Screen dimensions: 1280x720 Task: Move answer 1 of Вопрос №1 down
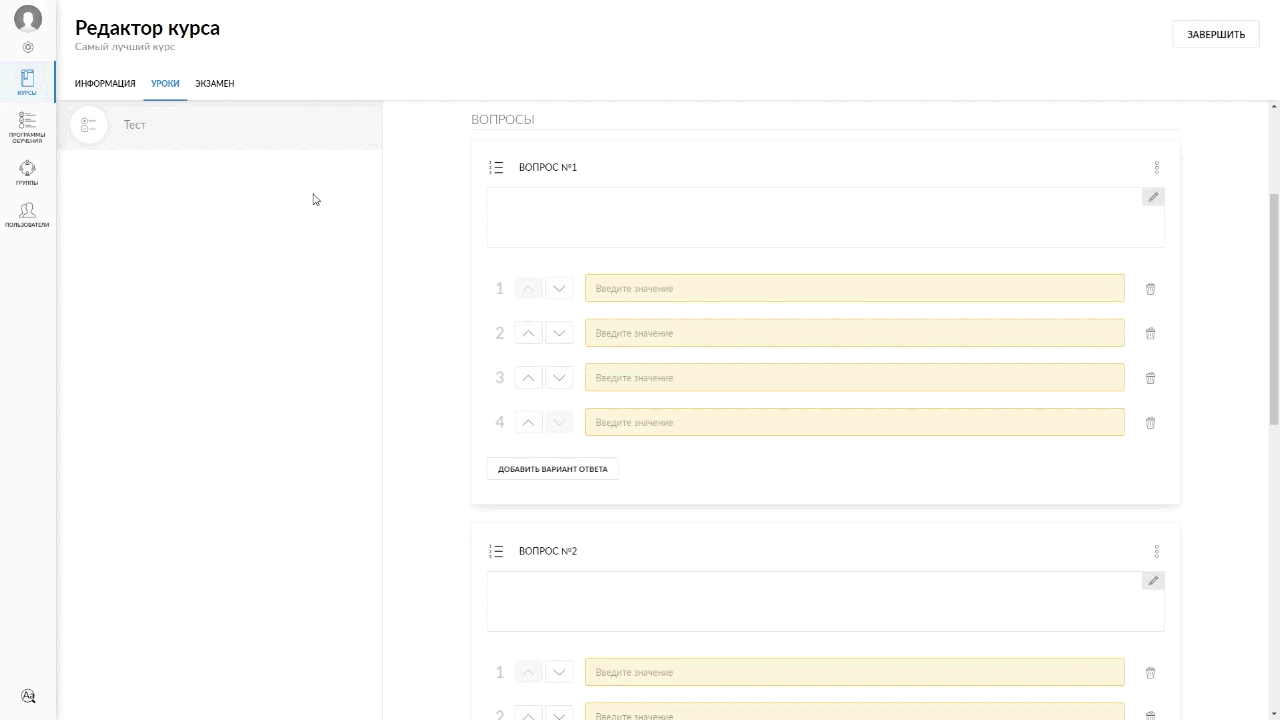tap(559, 289)
